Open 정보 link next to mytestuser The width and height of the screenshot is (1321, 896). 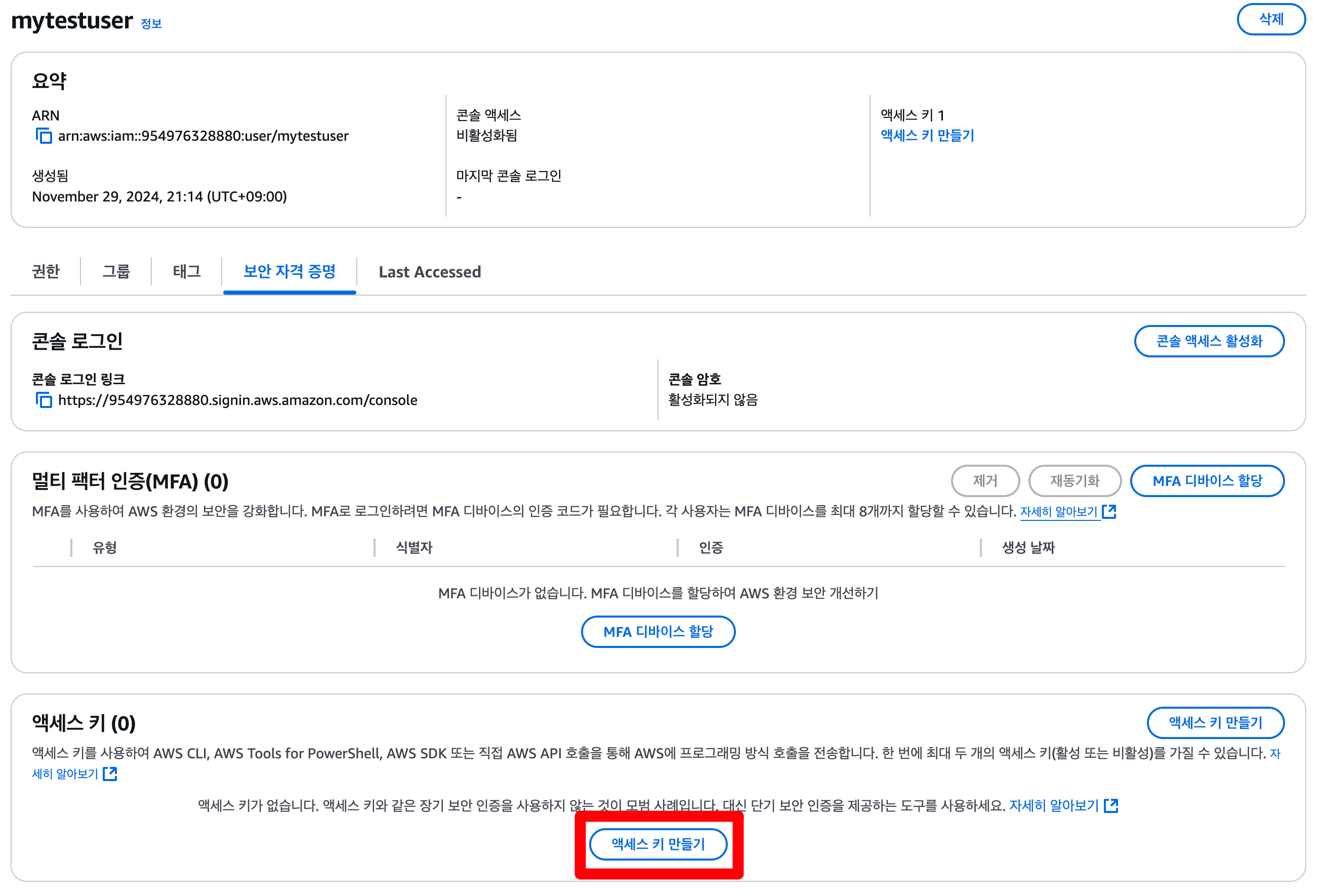point(151,24)
